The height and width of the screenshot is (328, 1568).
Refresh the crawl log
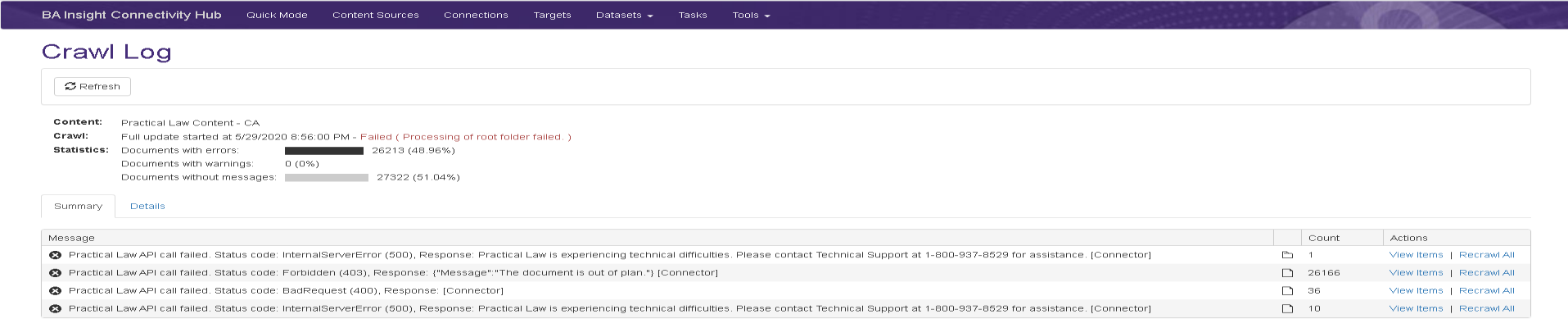tap(93, 86)
